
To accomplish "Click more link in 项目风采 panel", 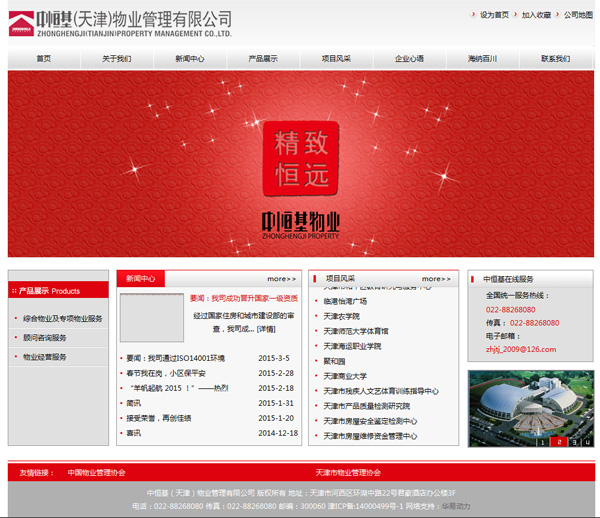I will [436, 279].
